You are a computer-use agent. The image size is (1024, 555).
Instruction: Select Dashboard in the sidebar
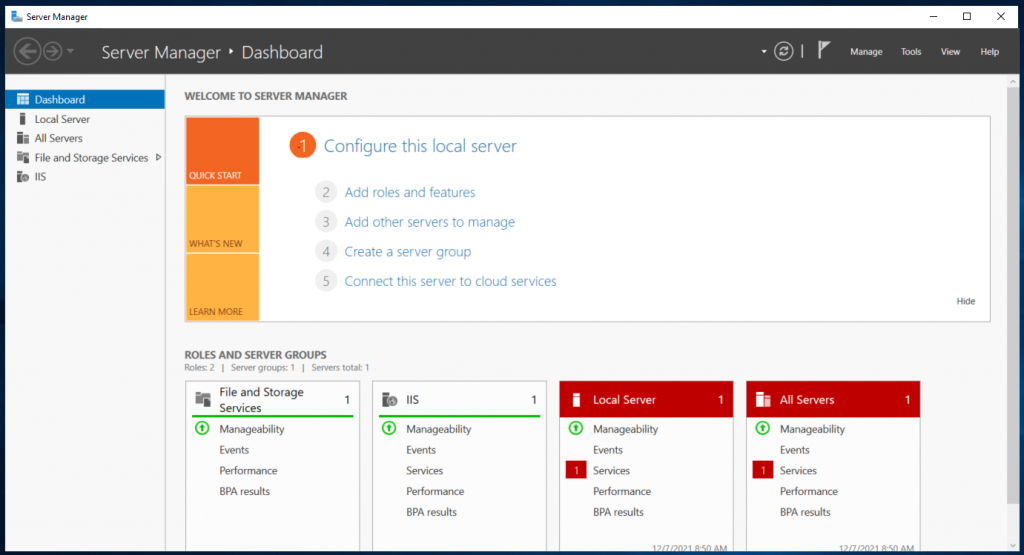pyautogui.click(x=85, y=99)
